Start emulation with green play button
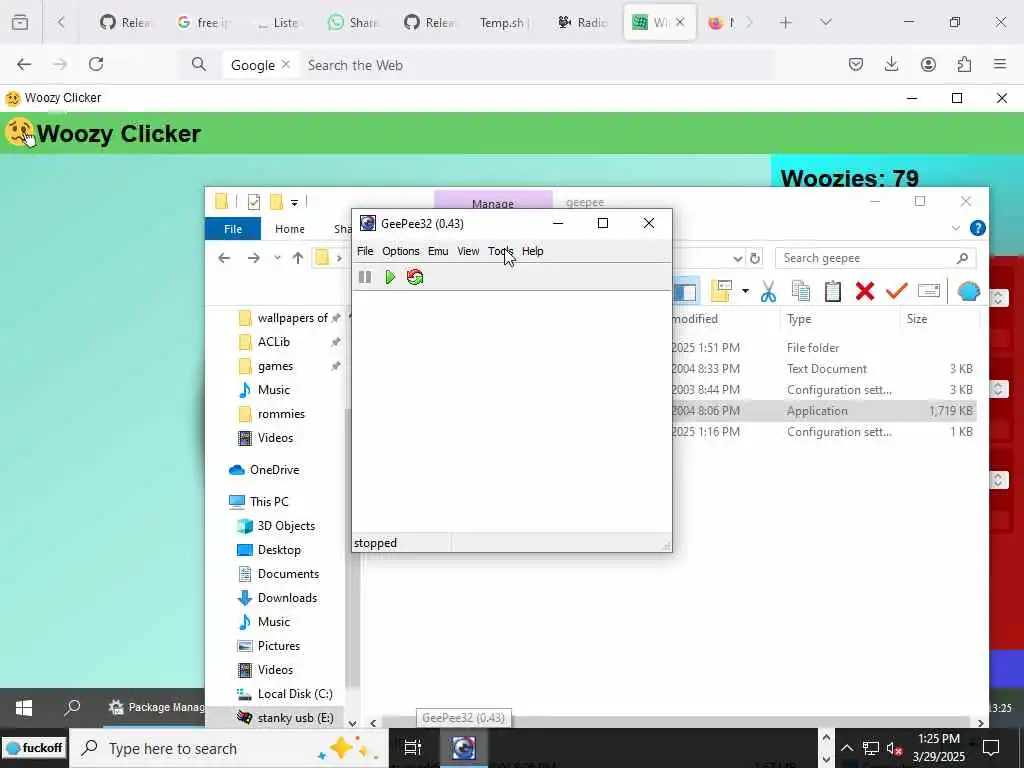1024x768 pixels. (390, 278)
